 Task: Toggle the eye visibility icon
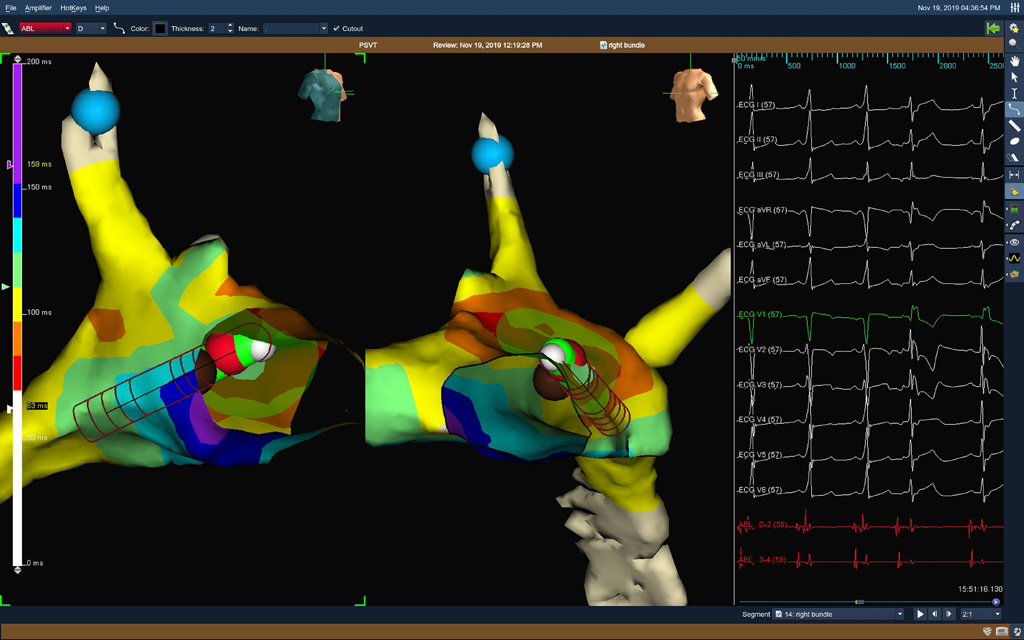coord(1014,242)
